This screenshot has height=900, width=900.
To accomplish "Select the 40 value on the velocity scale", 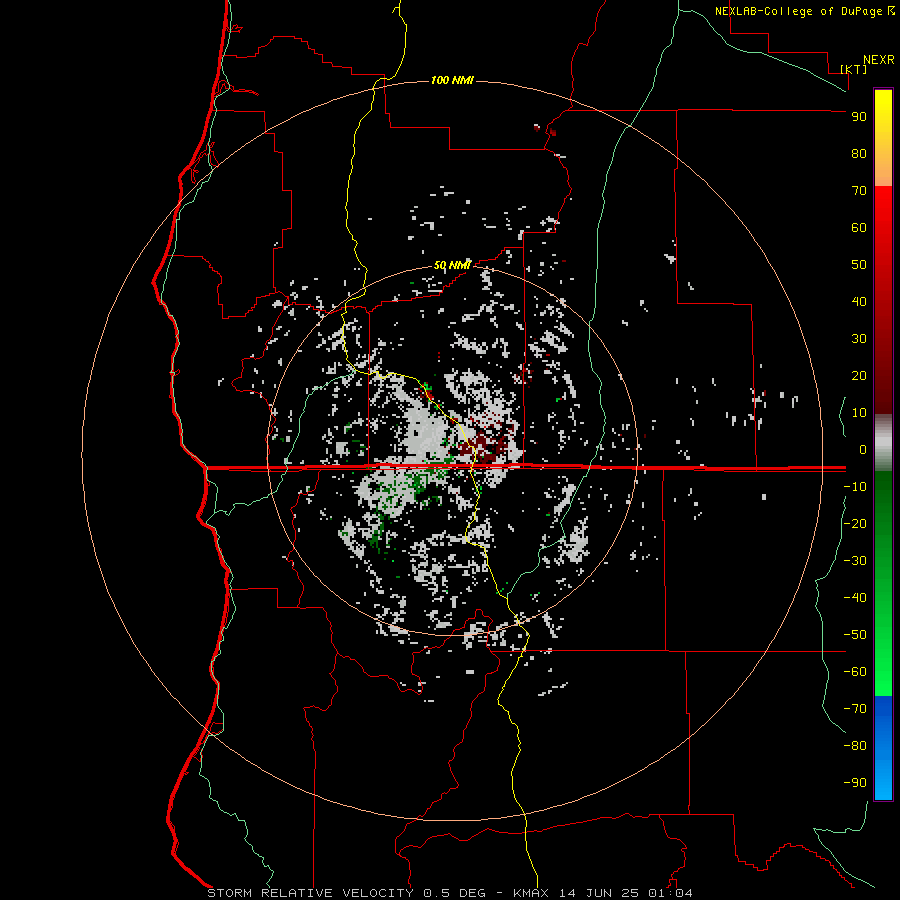I will click(x=859, y=301).
